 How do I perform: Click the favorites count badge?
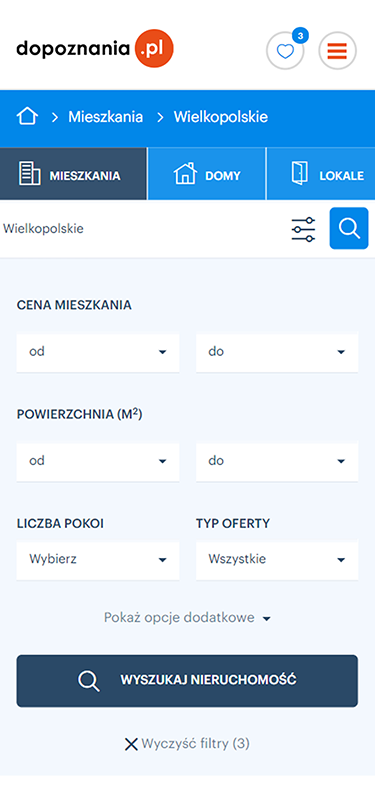[x=300, y=36]
